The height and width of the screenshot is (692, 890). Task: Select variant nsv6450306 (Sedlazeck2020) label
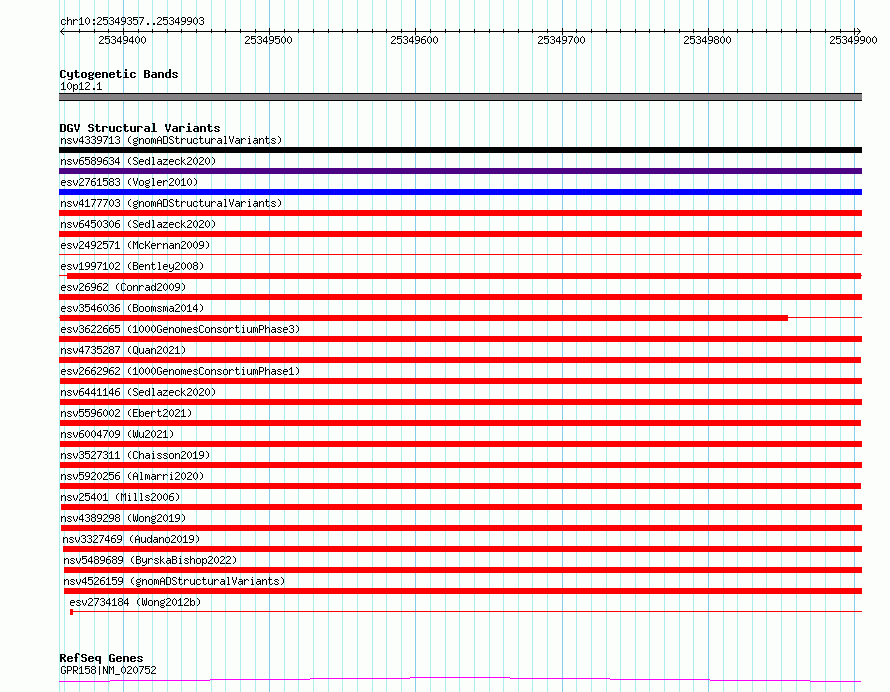click(x=138, y=224)
